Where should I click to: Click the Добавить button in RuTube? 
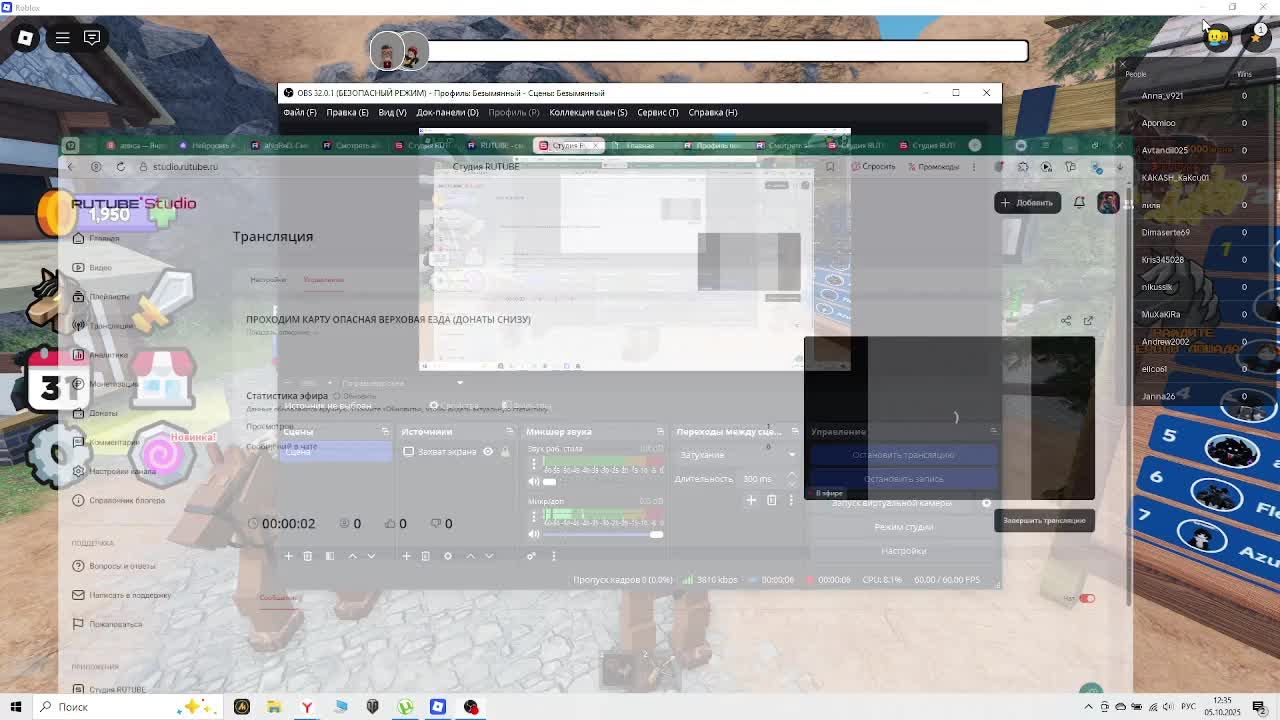pos(1027,203)
